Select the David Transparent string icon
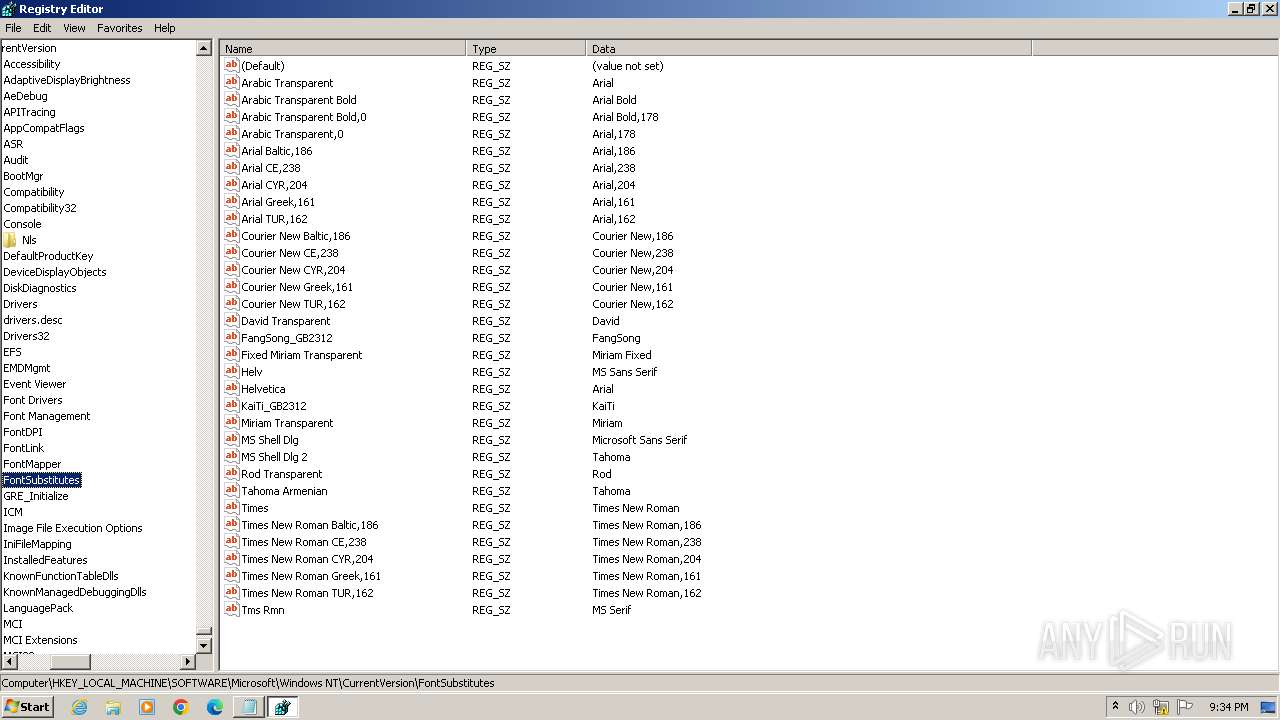Screen dimensions: 1280x720 pyautogui.click(x=231, y=321)
